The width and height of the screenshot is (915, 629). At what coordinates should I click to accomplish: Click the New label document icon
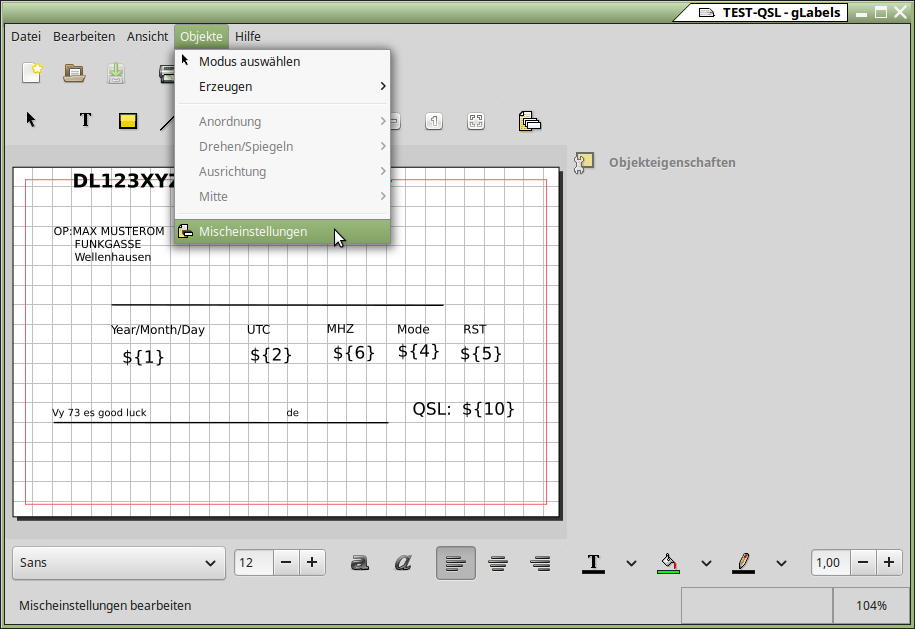click(32, 73)
